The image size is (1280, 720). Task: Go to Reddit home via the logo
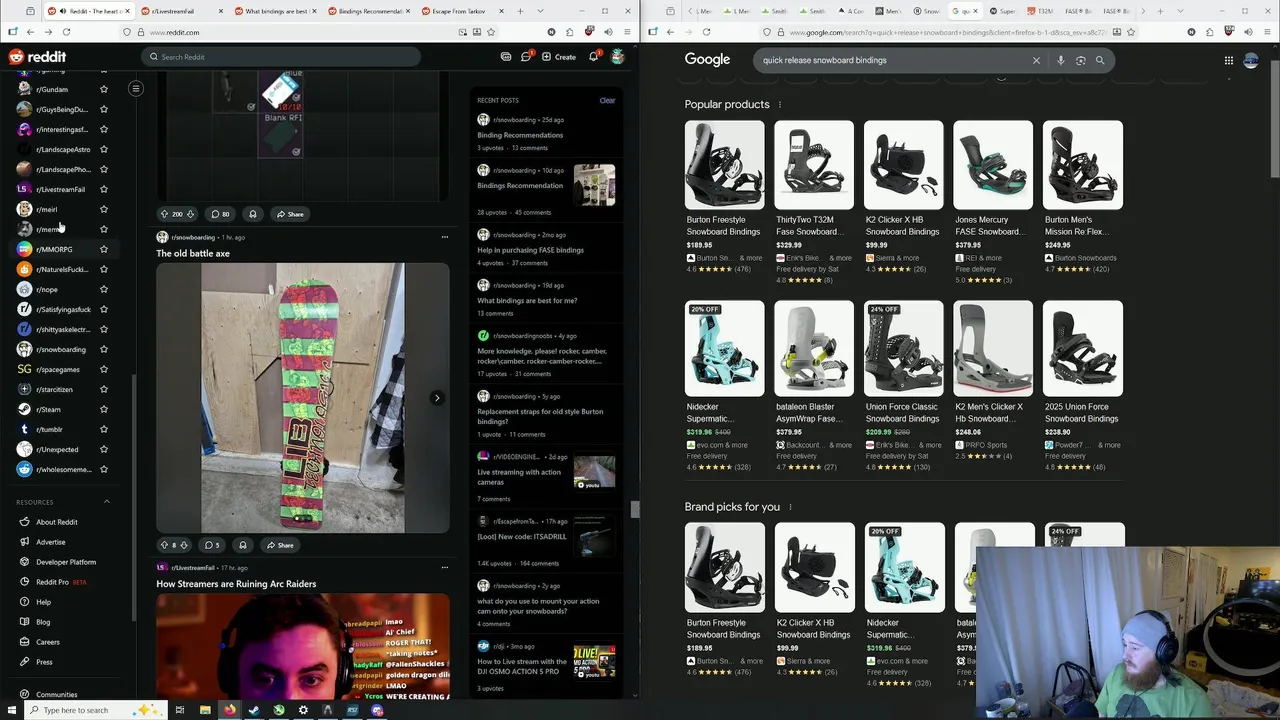tap(37, 57)
